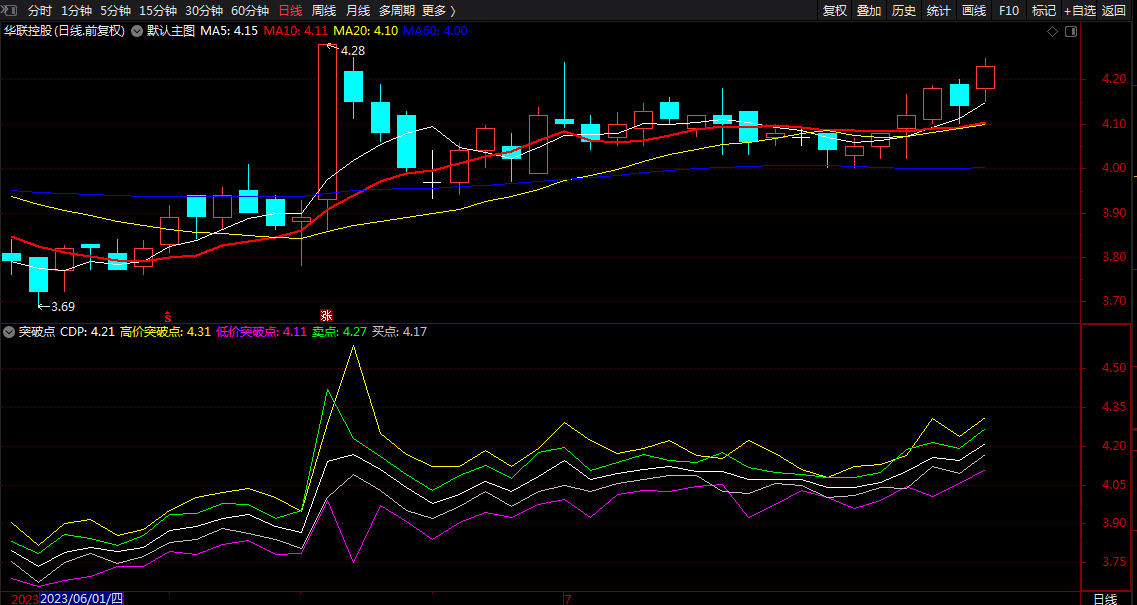This screenshot has width=1137, height=605.
Task: Click the red 涨 marker on the chart
Action: pos(325,313)
